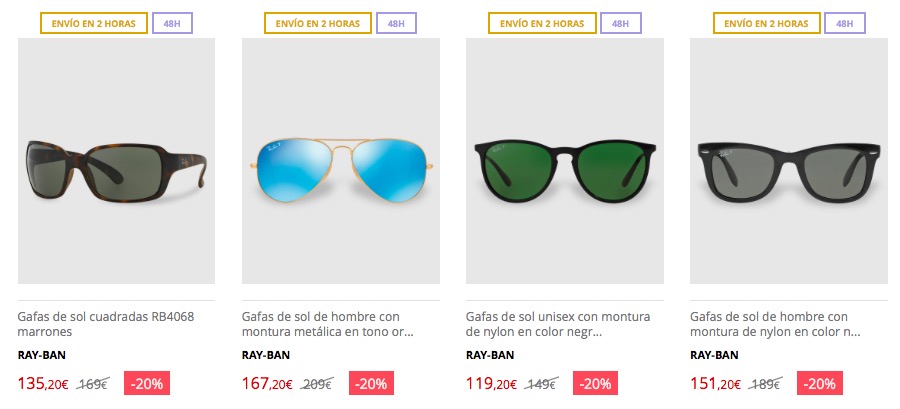Click RAY-BAN brand label under the aviator sunglasses
Image resolution: width=900 pixels, height=409 pixels.
[266, 355]
